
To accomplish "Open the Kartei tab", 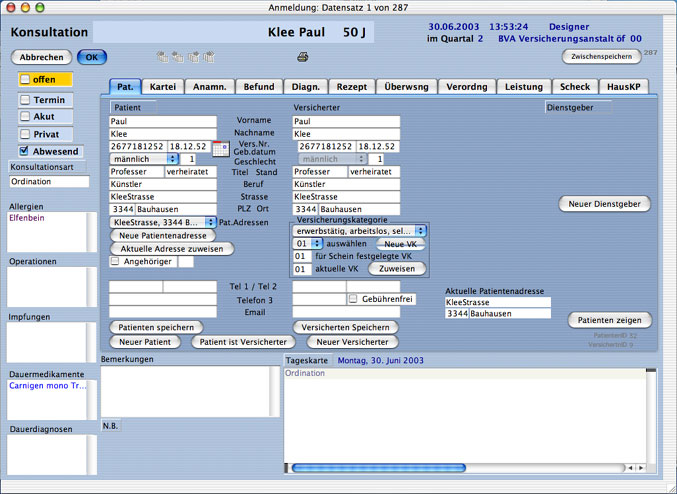I will point(163,86).
